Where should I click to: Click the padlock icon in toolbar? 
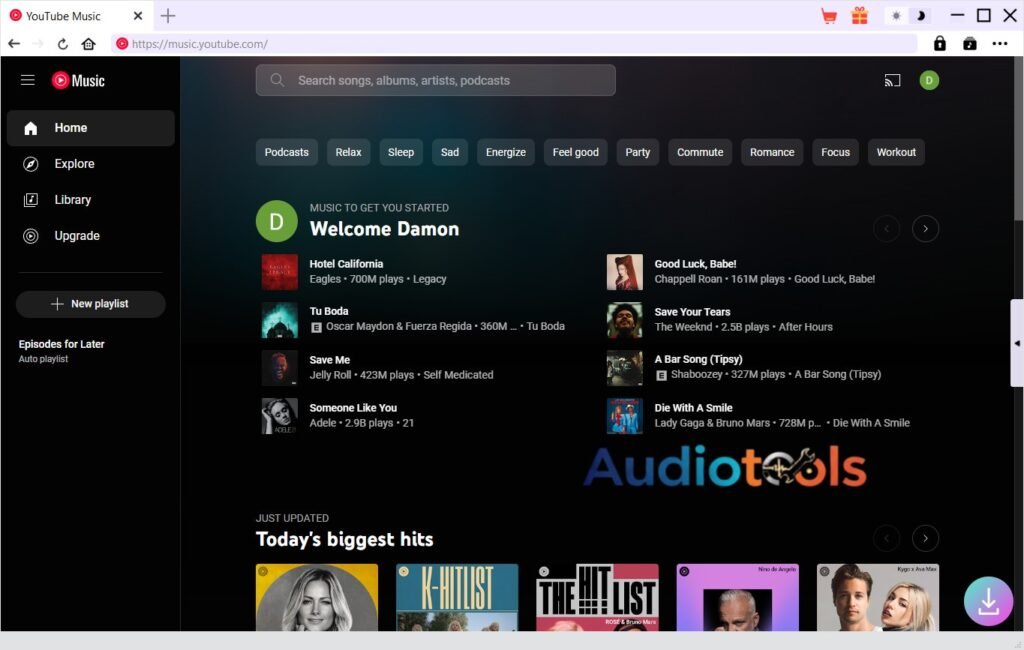pos(939,44)
